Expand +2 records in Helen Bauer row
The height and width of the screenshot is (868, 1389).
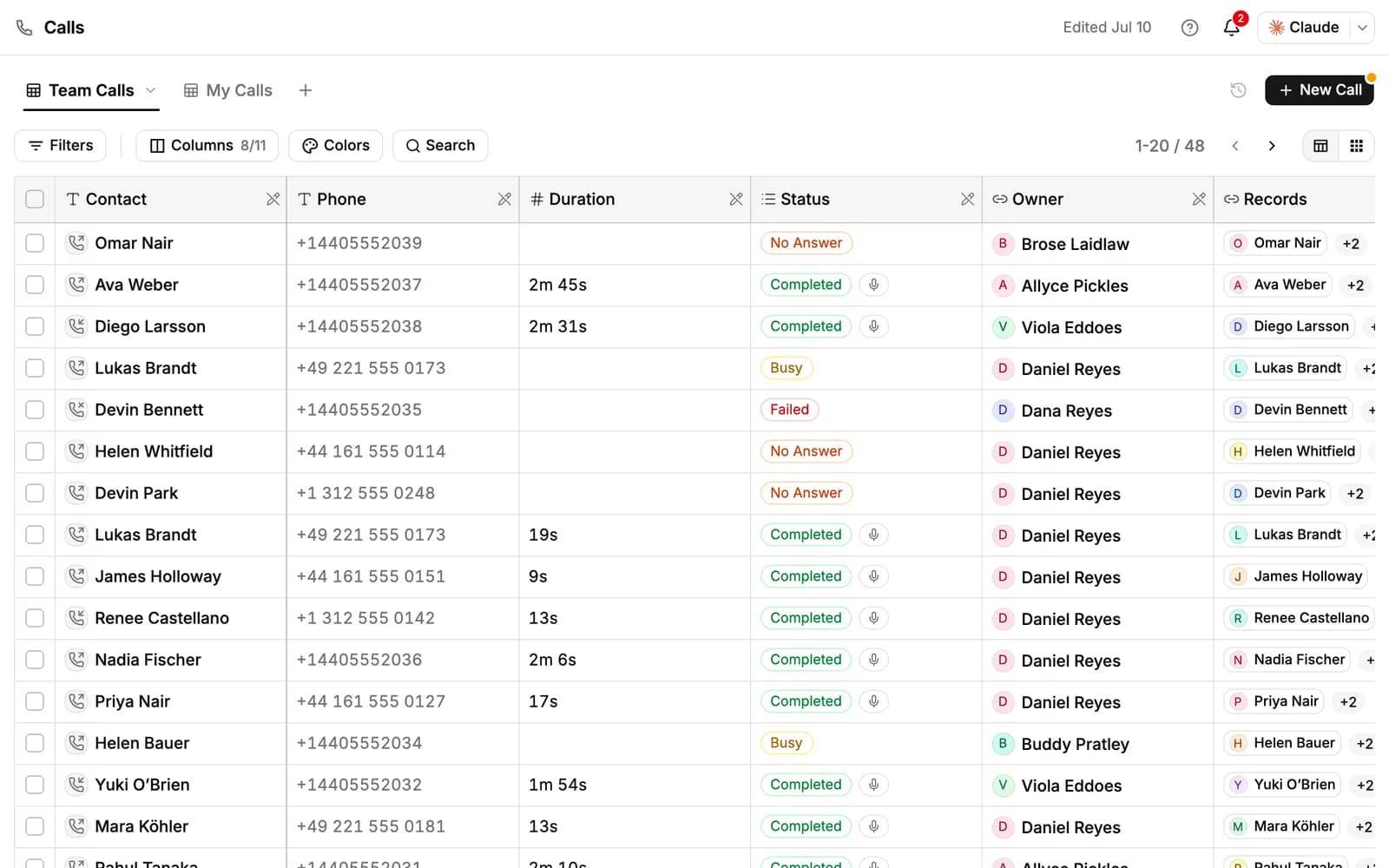tap(1364, 744)
